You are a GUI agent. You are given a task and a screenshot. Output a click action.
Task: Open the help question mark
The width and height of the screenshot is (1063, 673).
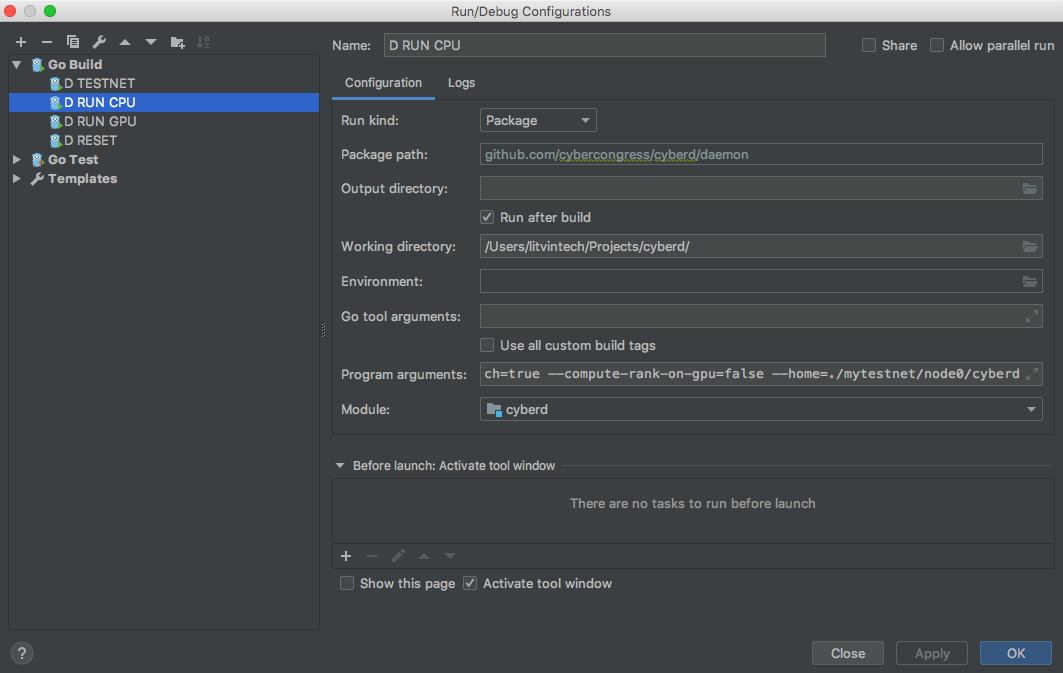(x=21, y=653)
